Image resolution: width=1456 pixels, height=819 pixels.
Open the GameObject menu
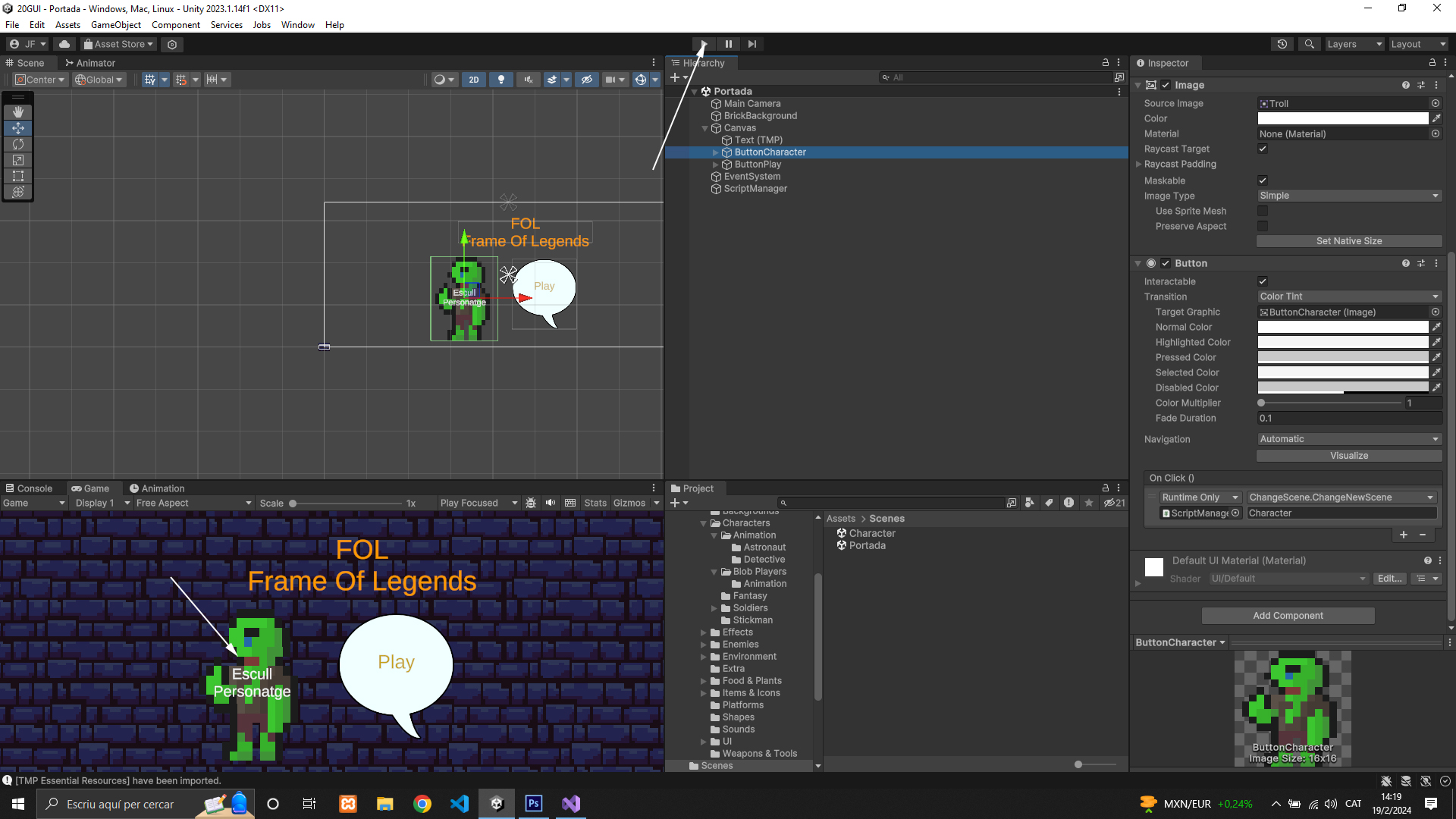(115, 25)
